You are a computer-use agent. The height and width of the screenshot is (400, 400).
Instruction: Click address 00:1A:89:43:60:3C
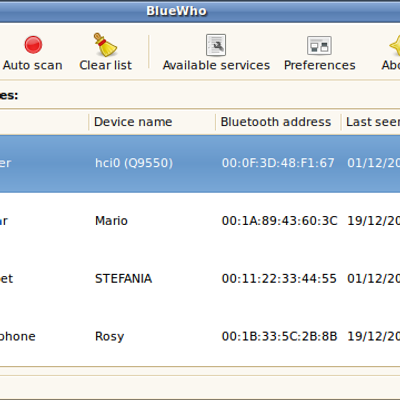point(279,221)
